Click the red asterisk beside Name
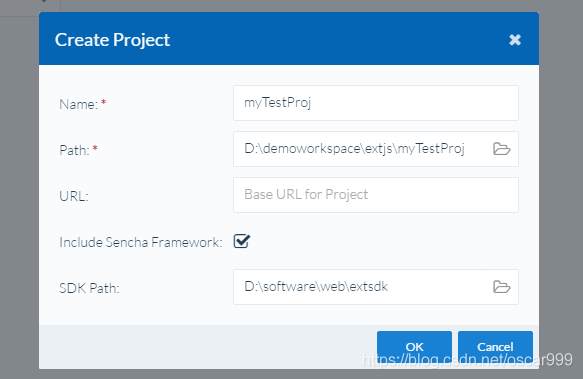This screenshot has width=583, height=379. [x=104, y=103]
